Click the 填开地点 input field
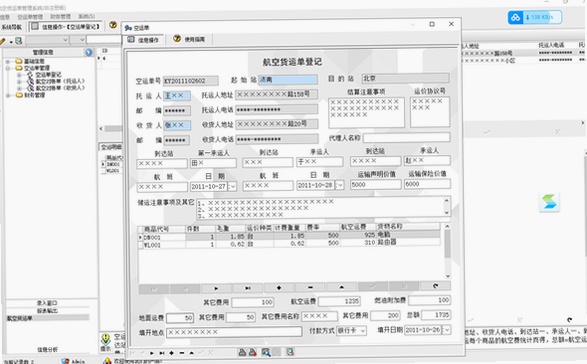587x364 pixels. [234, 332]
